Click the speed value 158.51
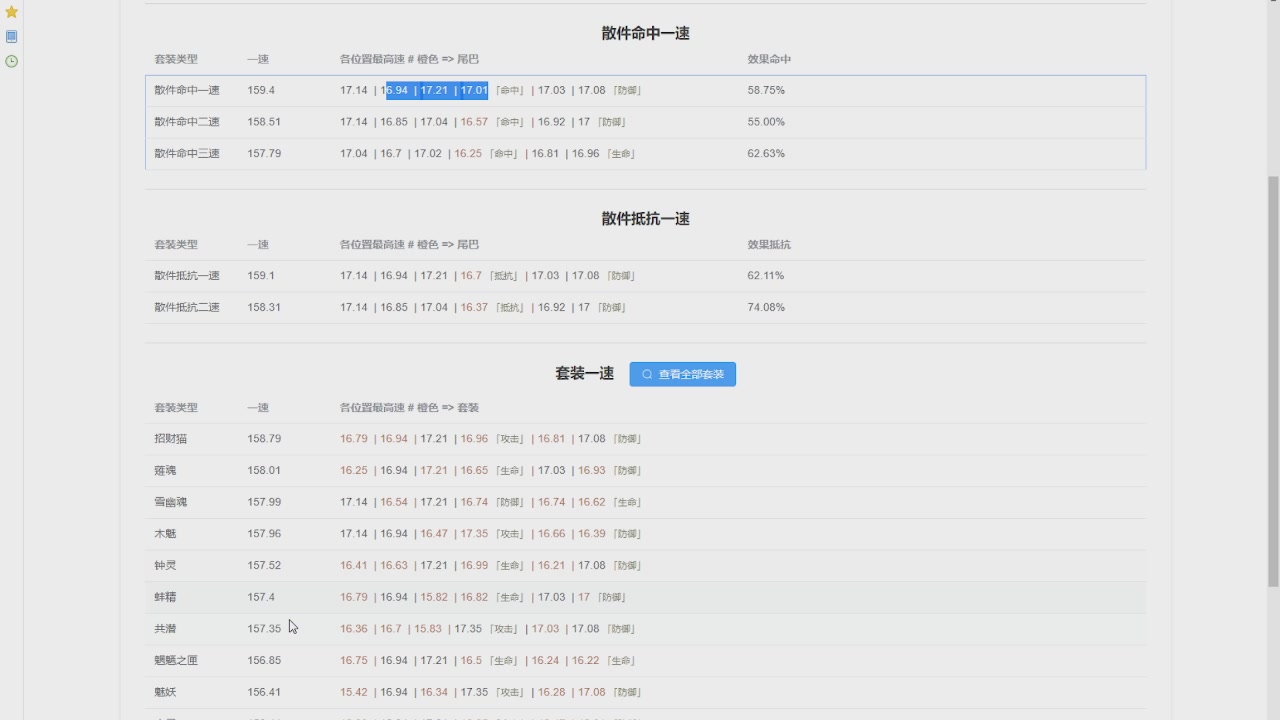1280x720 pixels. (264, 122)
